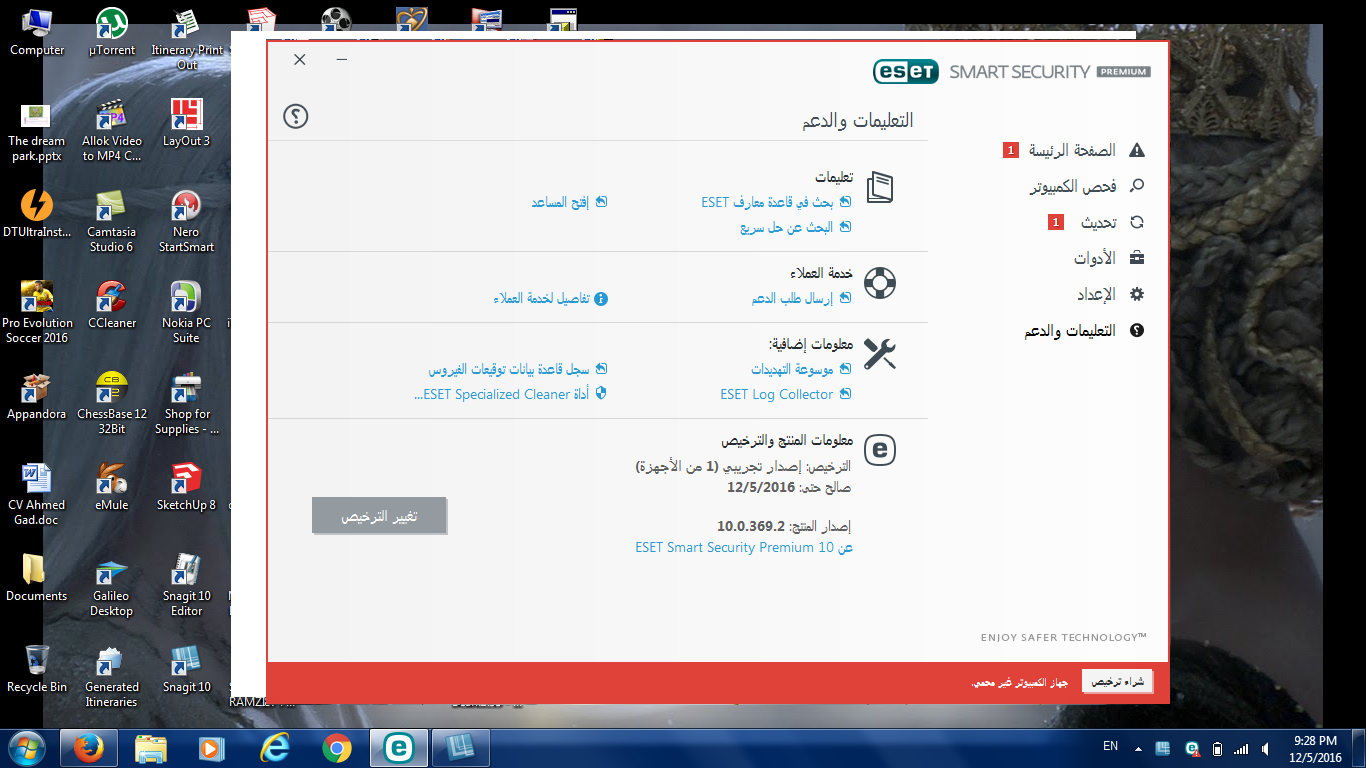
Task: Select Itinerary Print Out desktop icon
Action: [x=187, y=40]
